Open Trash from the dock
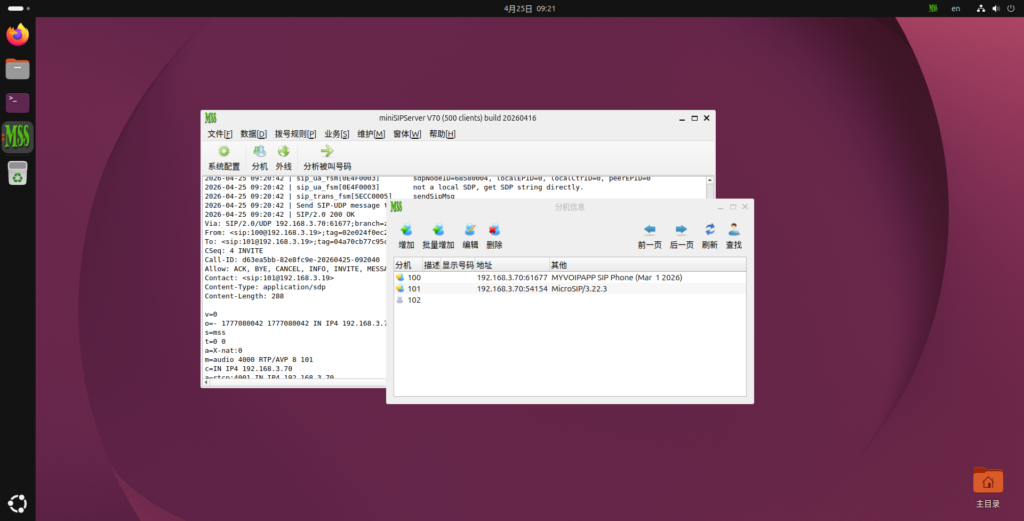1024x521 pixels. (18, 172)
